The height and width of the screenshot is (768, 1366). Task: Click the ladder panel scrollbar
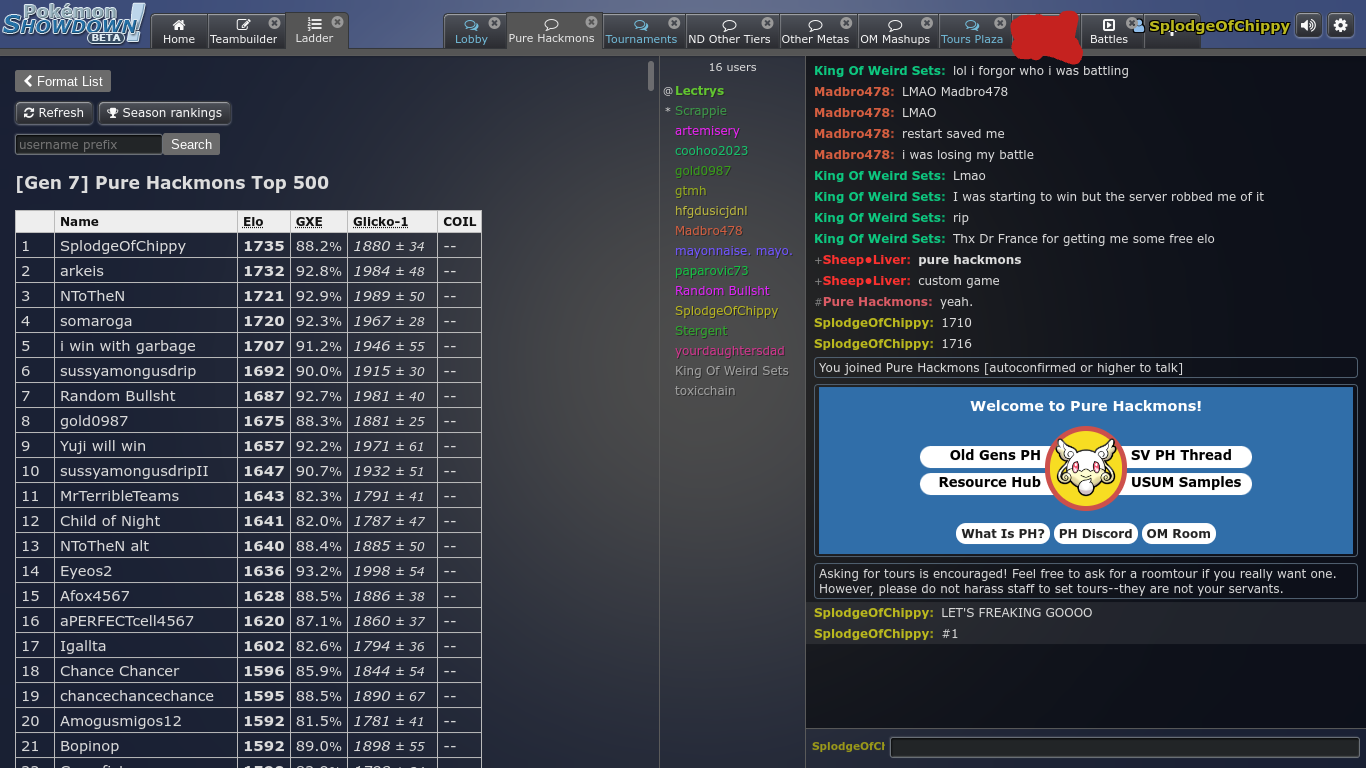(x=651, y=76)
